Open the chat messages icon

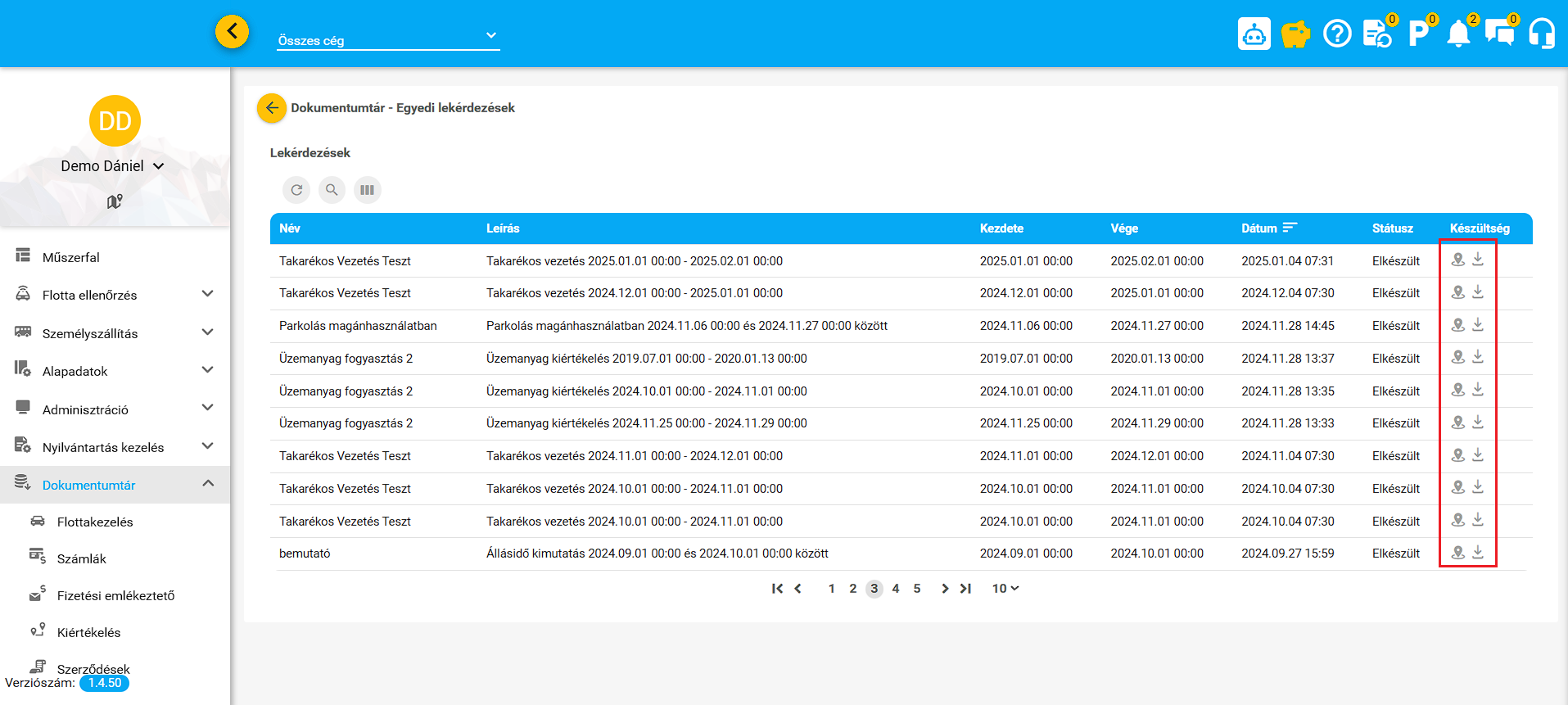[x=1500, y=34]
